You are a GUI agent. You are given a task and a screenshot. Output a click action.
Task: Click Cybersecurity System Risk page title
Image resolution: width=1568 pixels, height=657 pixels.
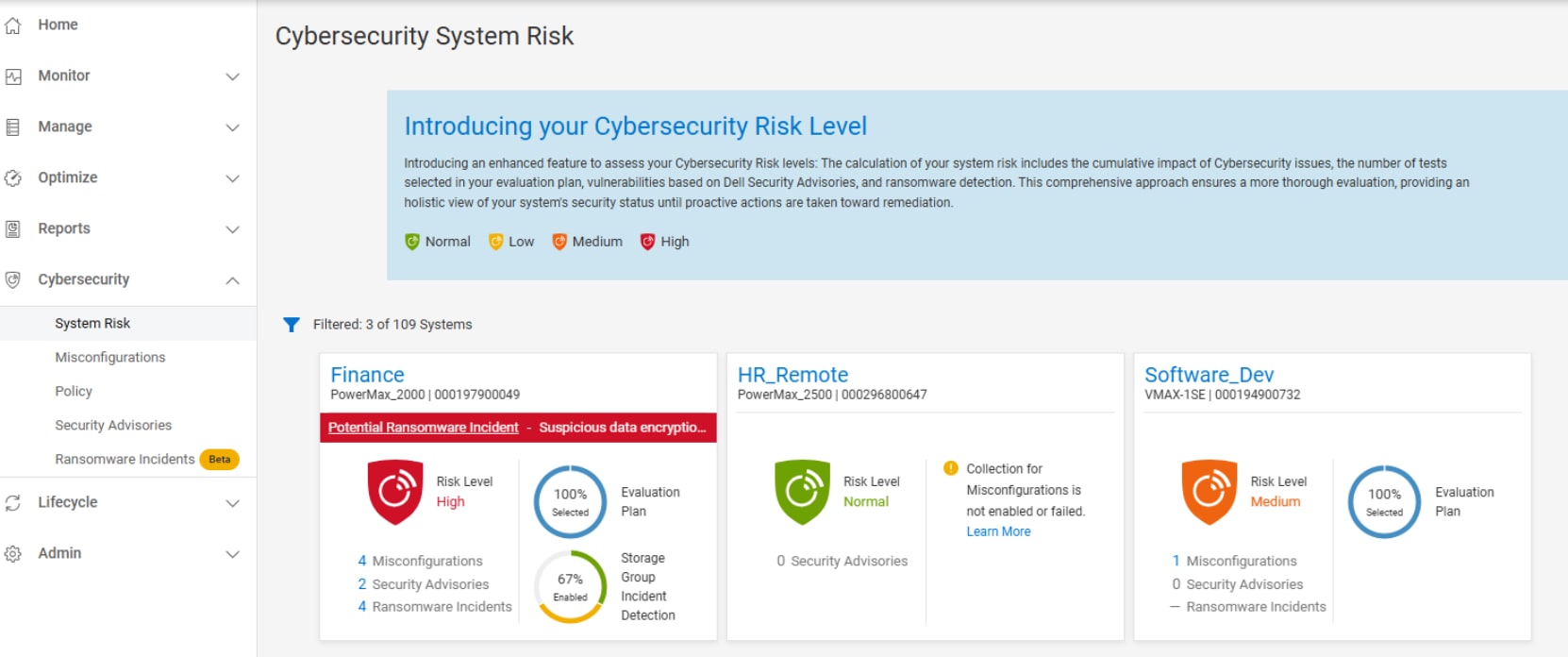[425, 36]
